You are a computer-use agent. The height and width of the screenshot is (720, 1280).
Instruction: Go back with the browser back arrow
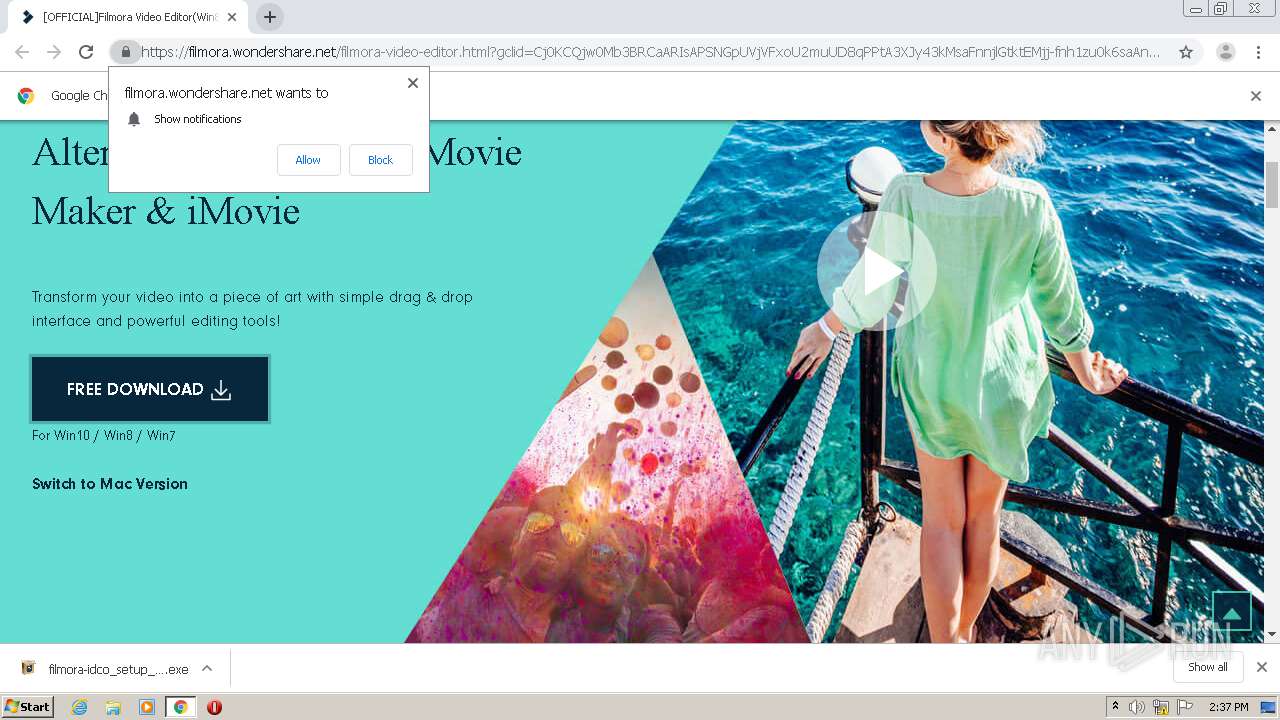point(22,52)
